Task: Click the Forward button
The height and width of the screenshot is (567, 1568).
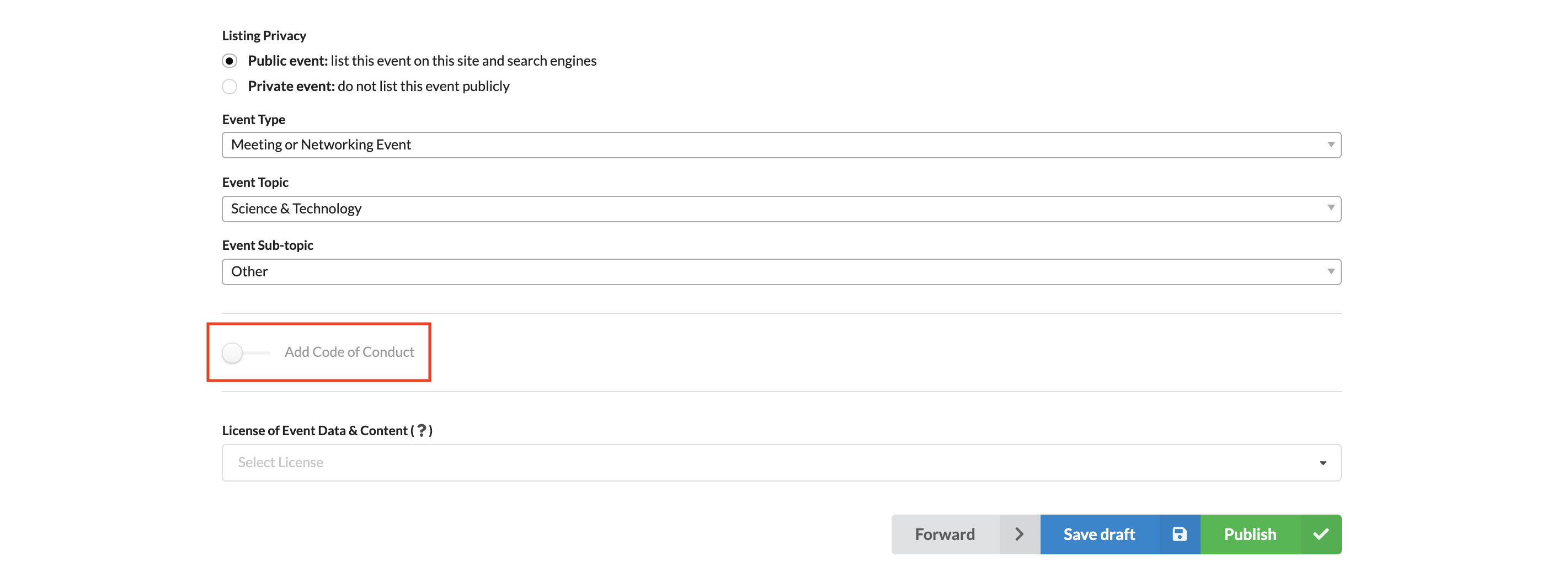Action: coord(966,534)
